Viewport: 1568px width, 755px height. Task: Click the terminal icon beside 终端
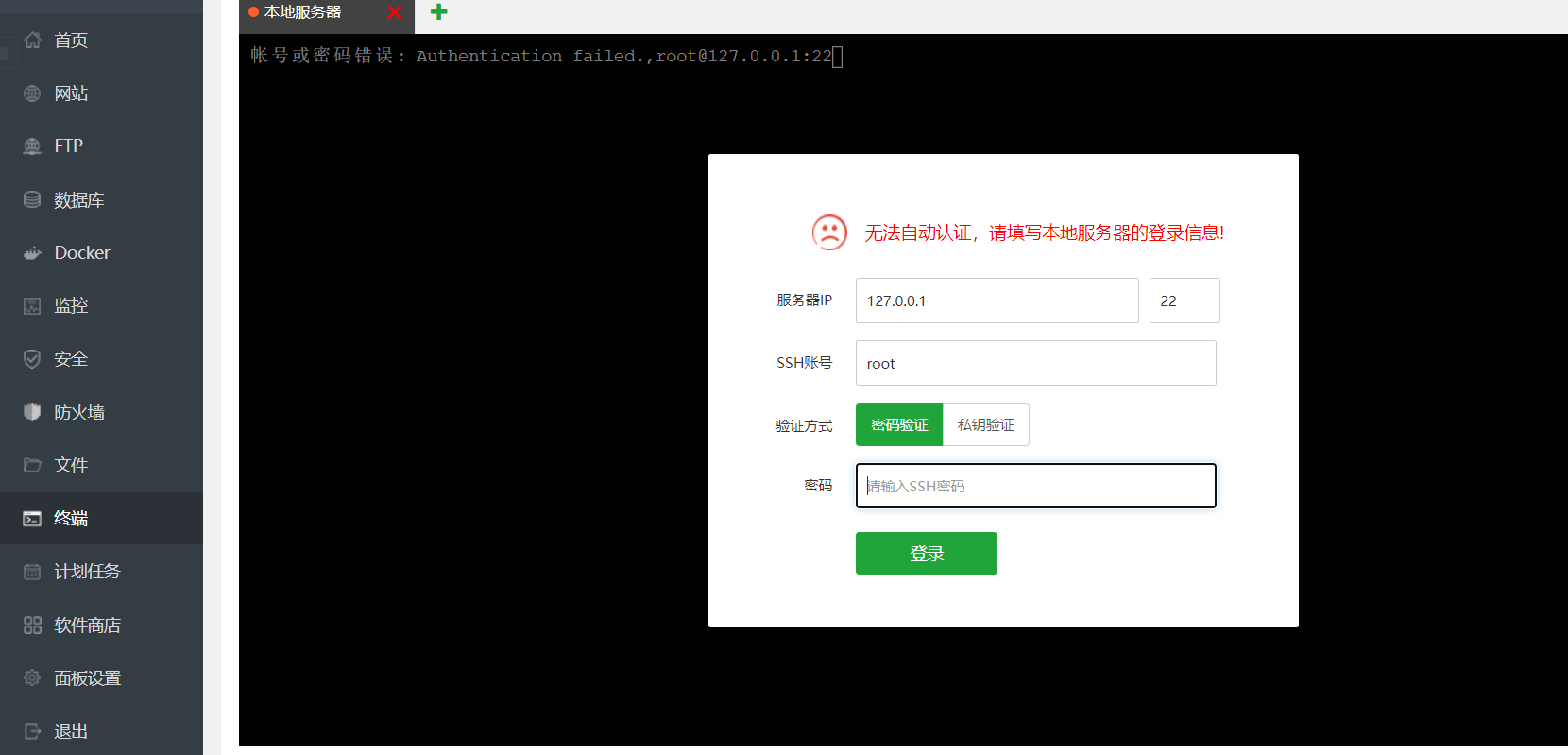point(32,518)
